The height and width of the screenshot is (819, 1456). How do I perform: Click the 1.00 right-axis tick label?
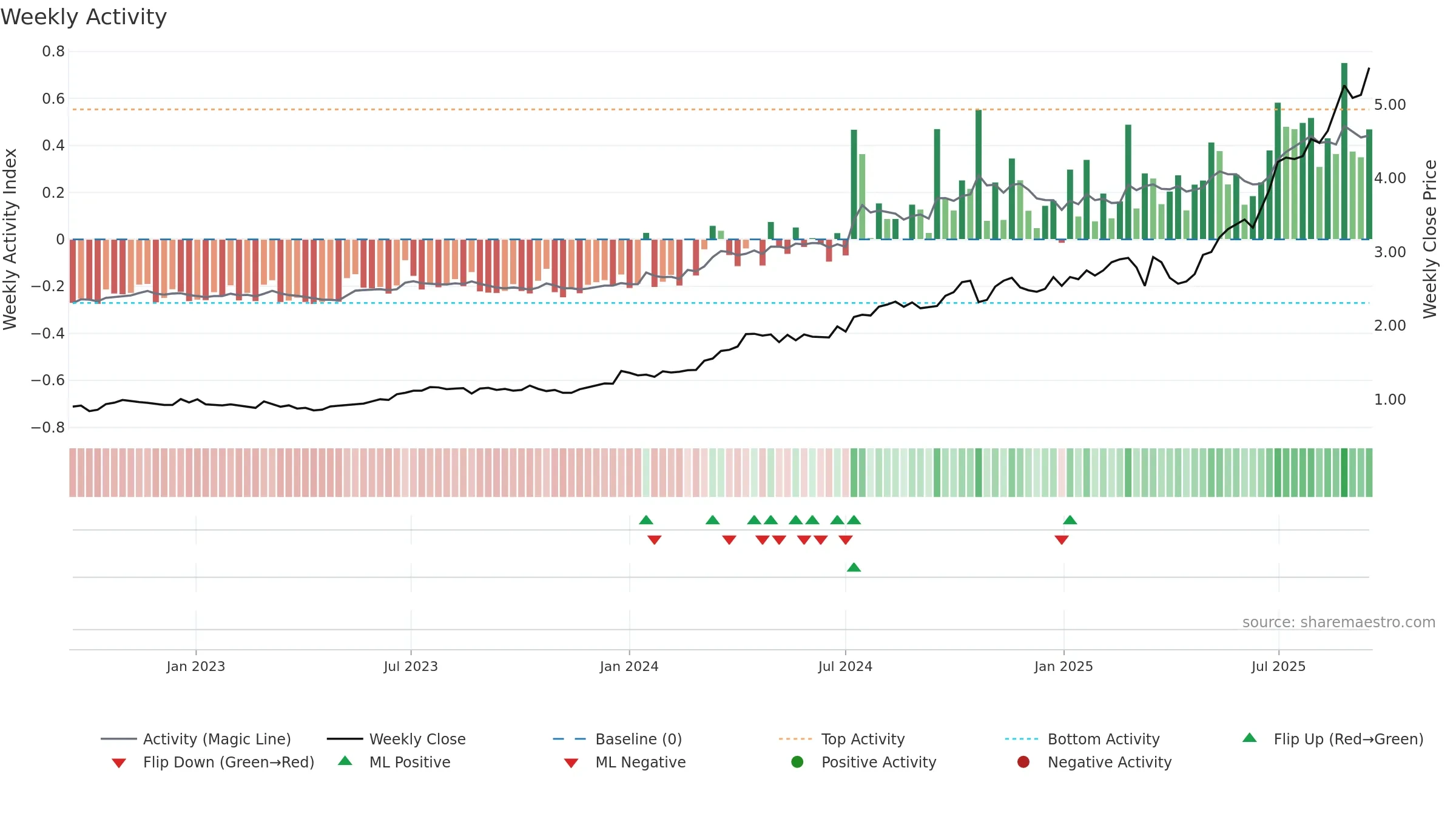[x=1390, y=400]
